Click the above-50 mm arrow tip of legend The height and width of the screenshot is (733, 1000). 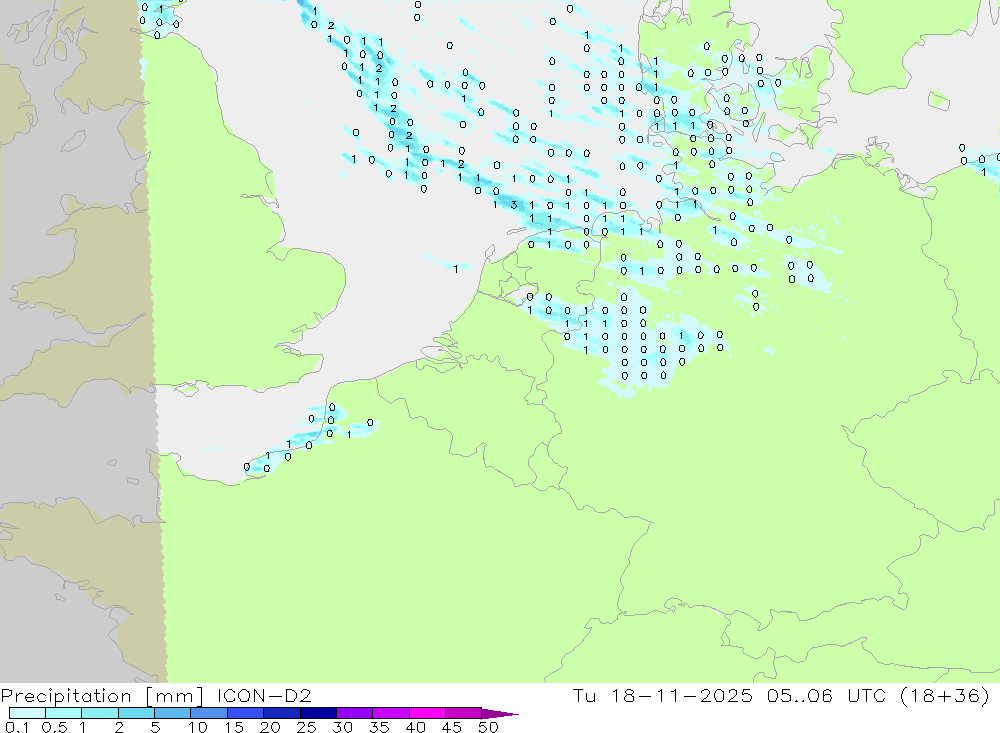tap(500, 714)
